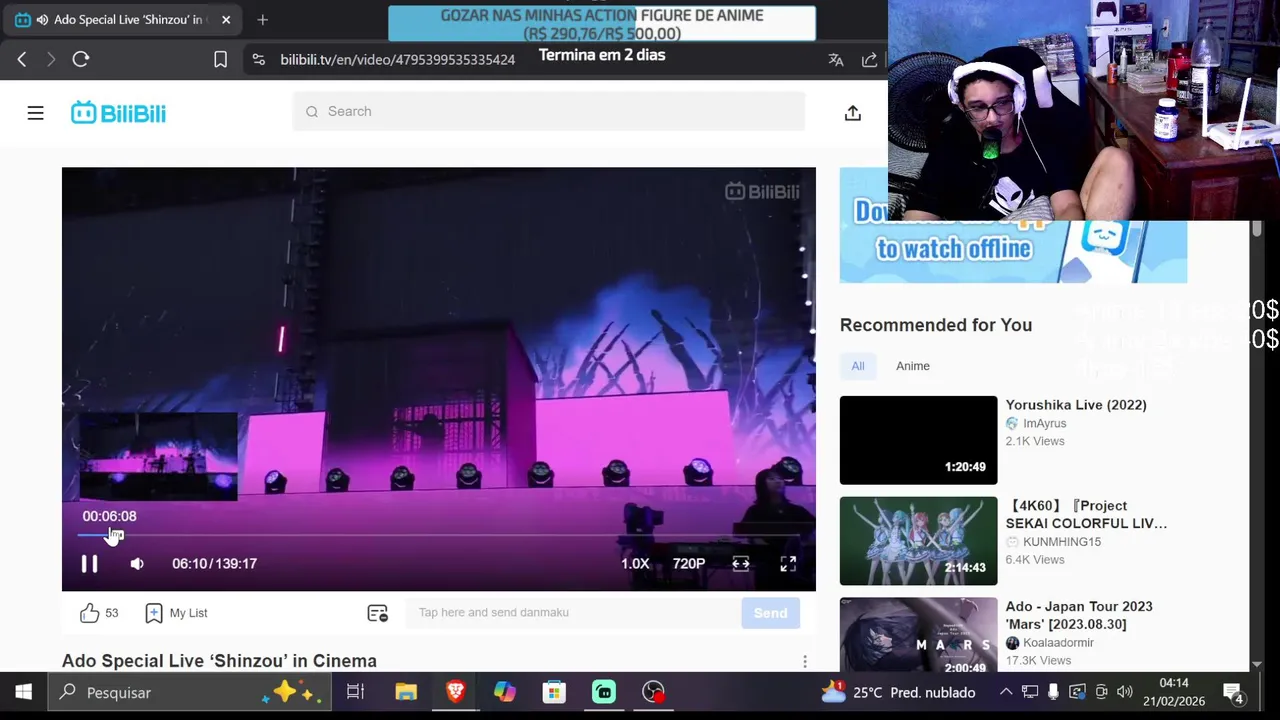Screen dimensions: 1280x720
Task: Select the All recommendations tab
Action: 858,366
